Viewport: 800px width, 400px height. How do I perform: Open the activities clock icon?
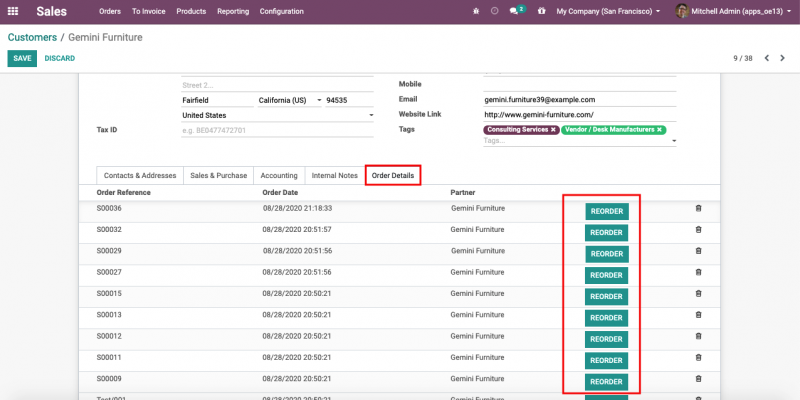(x=494, y=11)
